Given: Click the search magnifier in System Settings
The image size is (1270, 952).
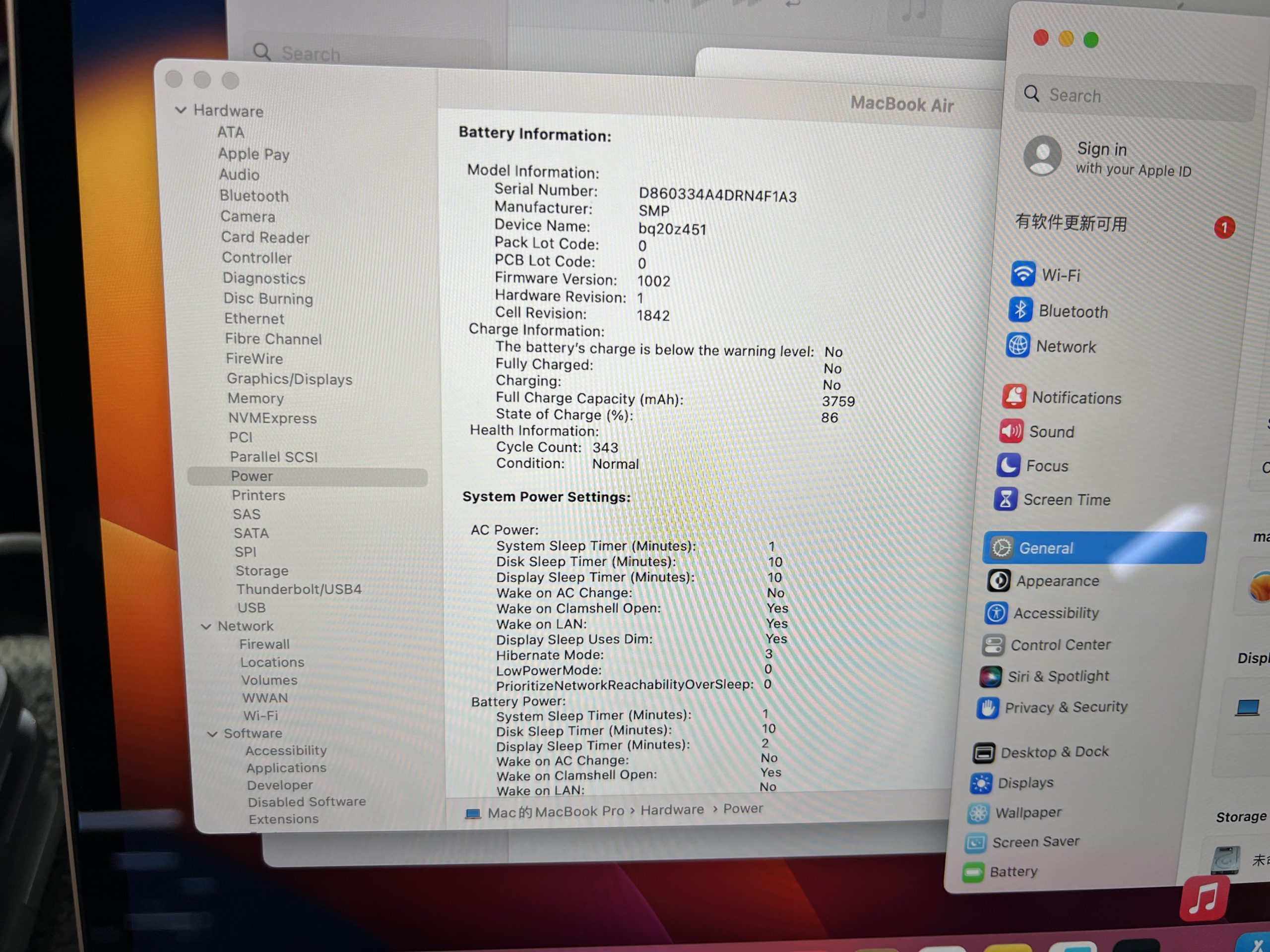Looking at the screenshot, I should [x=1032, y=93].
